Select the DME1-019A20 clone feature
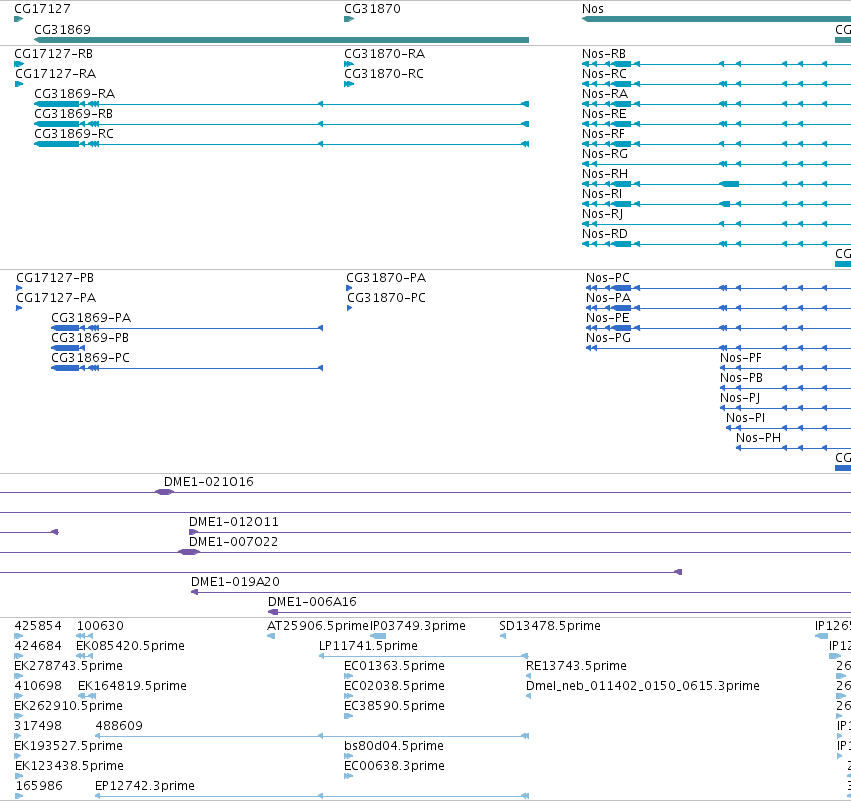 click(235, 582)
